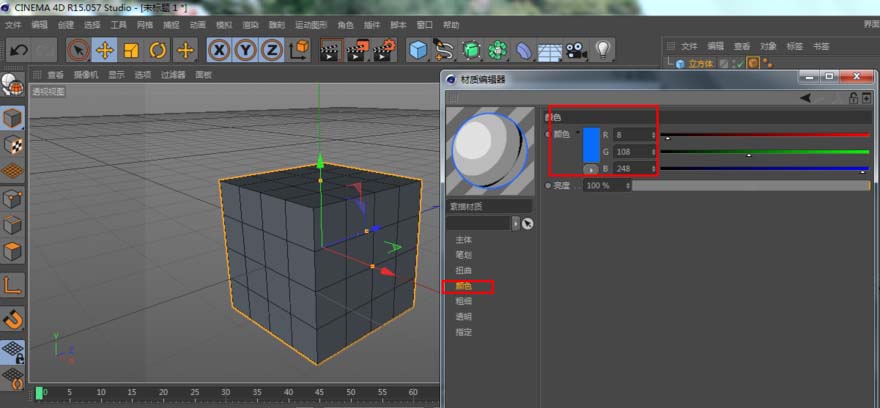The width and height of the screenshot is (880, 408).
Task: Click the Light bulb icon
Action: [x=603, y=50]
